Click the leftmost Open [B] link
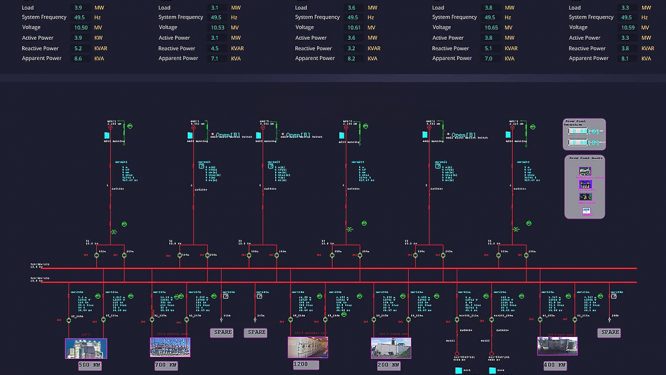 (228, 135)
